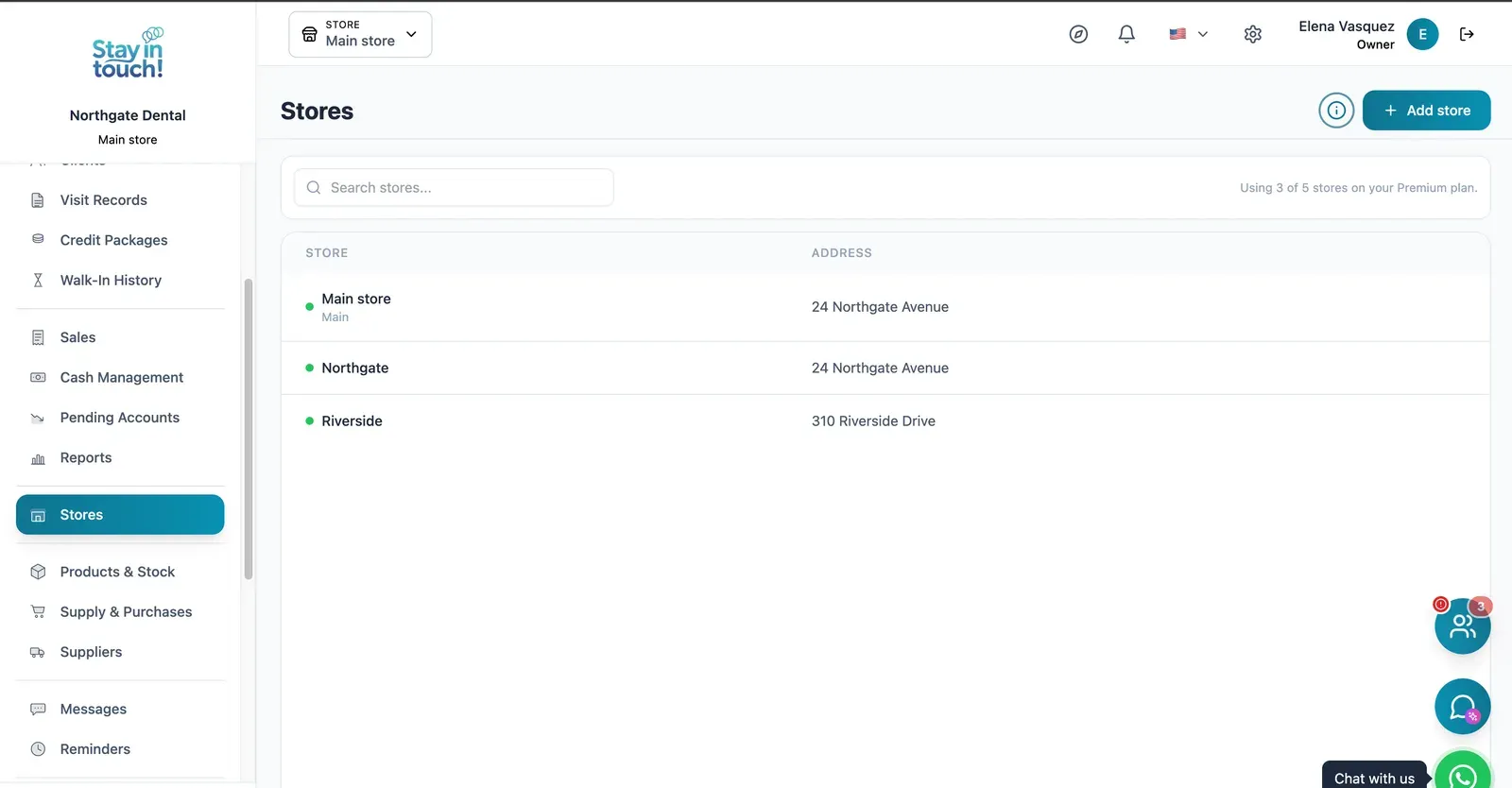This screenshot has height=788, width=1512.
Task: Go to Supply & Purchases
Action: (x=120, y=612)
